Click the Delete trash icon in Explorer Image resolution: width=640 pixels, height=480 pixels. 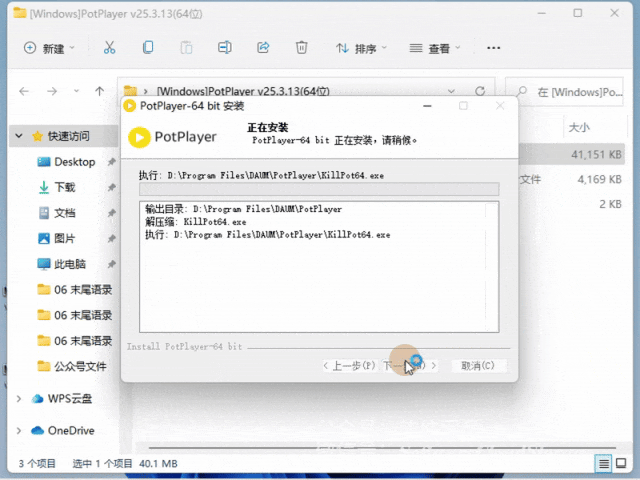point(302,48)
